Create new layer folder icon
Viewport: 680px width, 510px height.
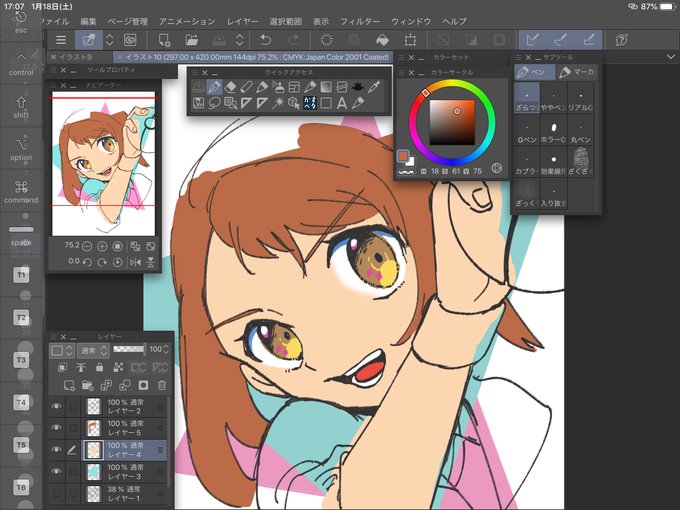pos(87,385)
